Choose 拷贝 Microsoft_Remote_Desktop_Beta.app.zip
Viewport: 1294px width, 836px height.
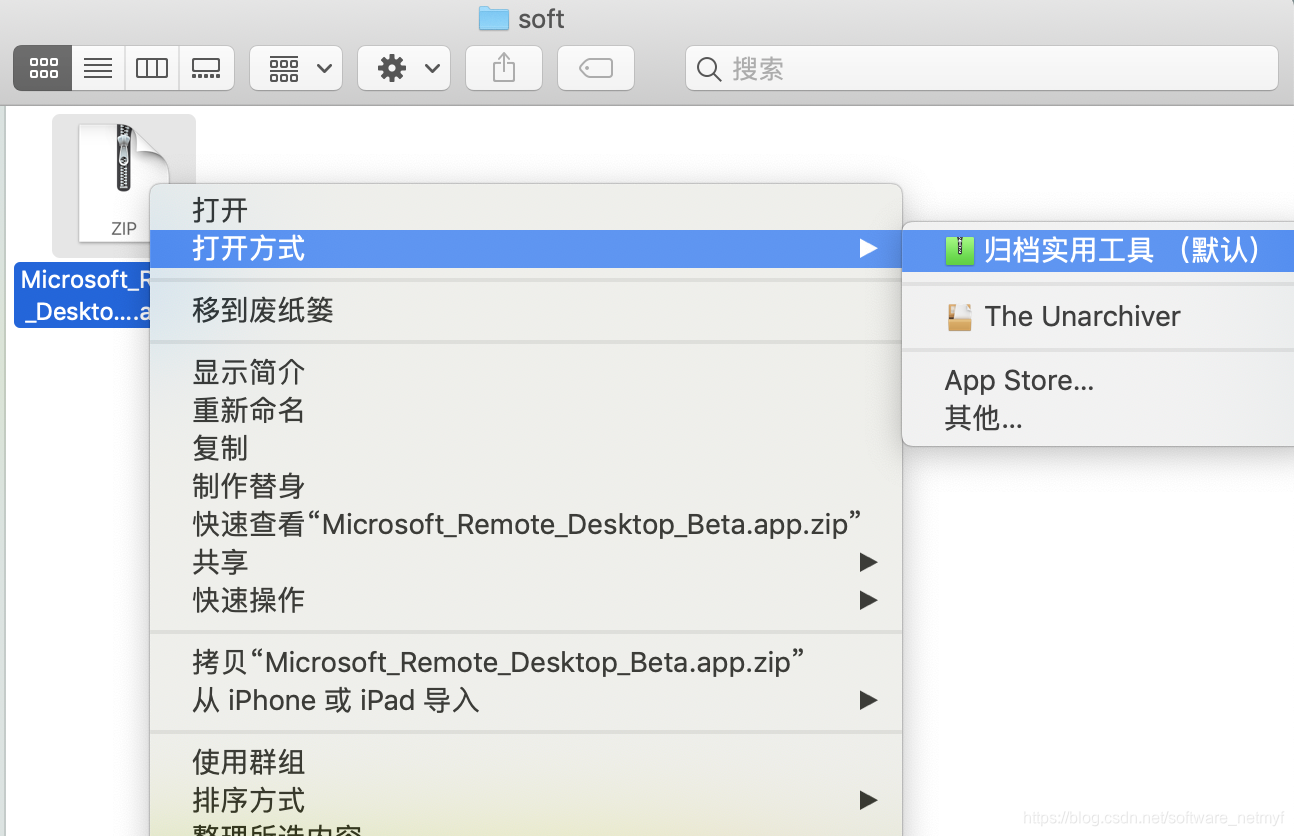pos(526,662)
